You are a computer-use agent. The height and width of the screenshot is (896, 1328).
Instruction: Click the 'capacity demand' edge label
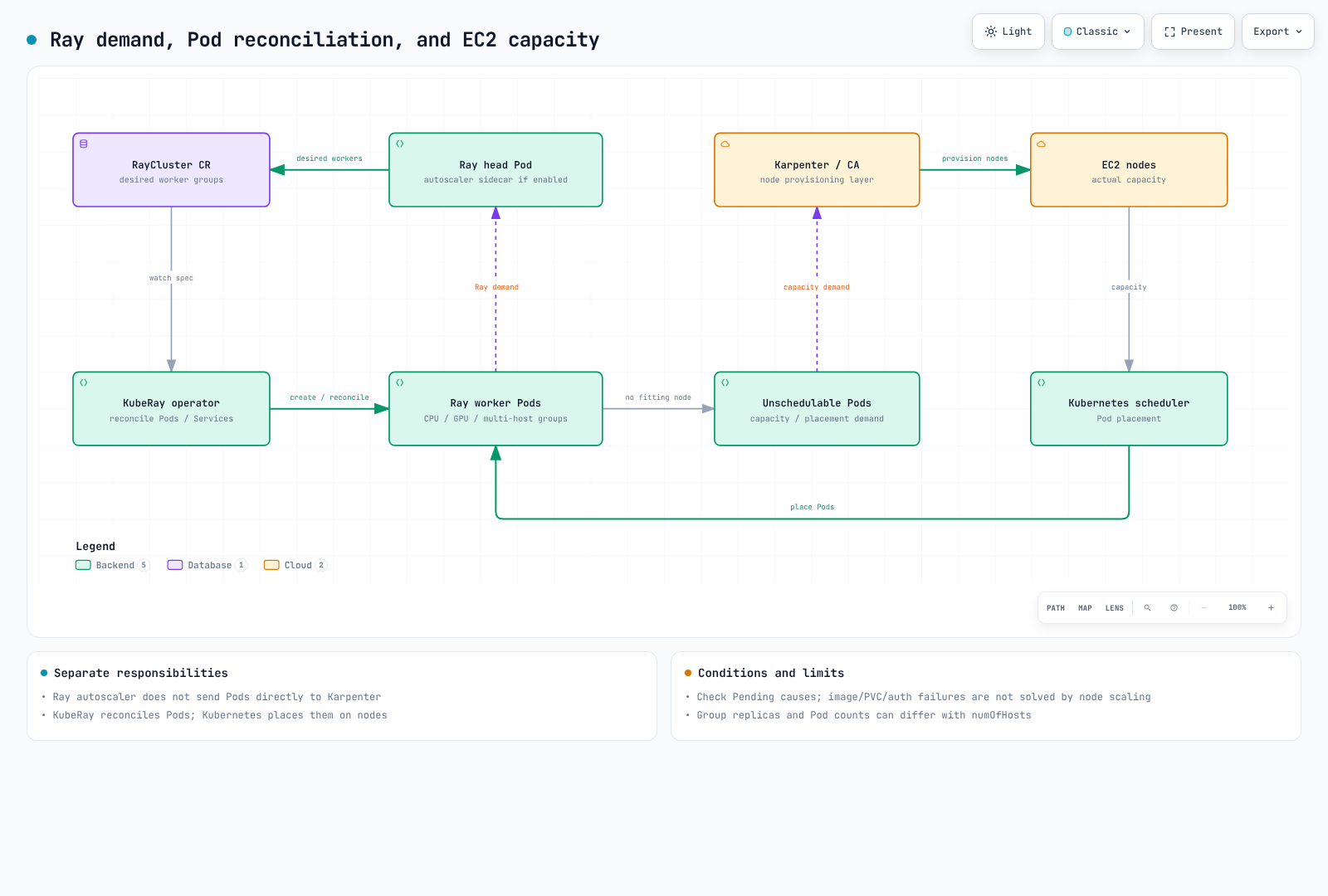click(817, 287)
